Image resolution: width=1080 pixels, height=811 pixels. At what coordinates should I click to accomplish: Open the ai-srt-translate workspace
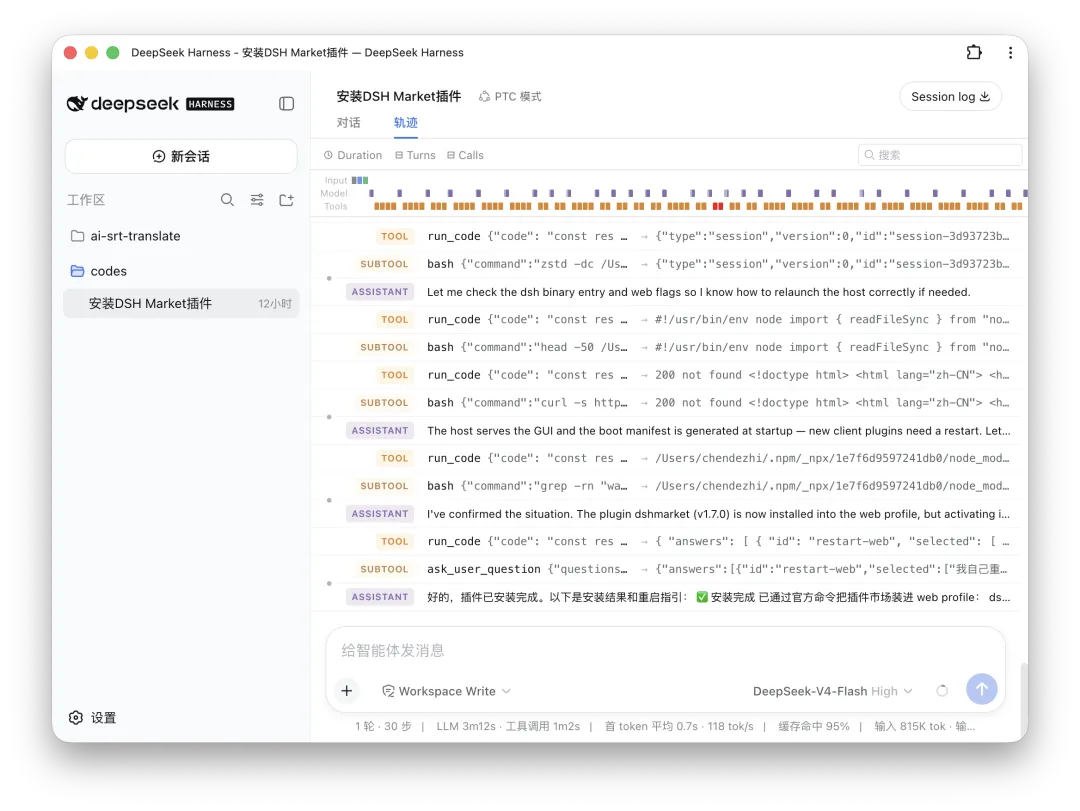pyautogui.click(x=181, y=236)
